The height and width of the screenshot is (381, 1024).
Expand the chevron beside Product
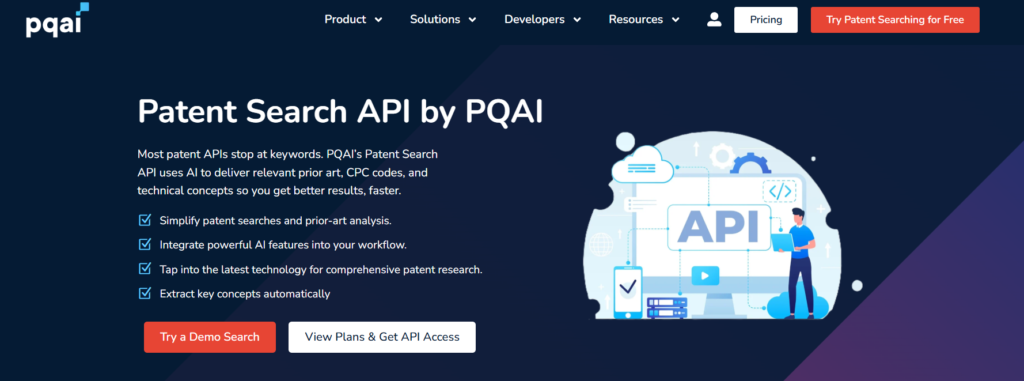[x=378, y=20]
